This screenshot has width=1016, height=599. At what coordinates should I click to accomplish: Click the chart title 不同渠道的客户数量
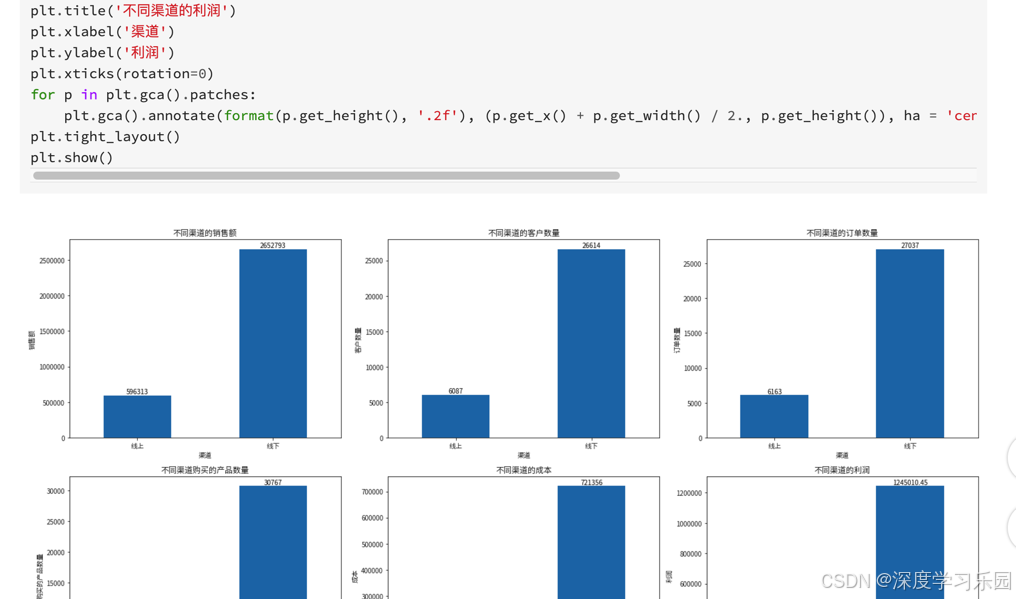point(524,233)
